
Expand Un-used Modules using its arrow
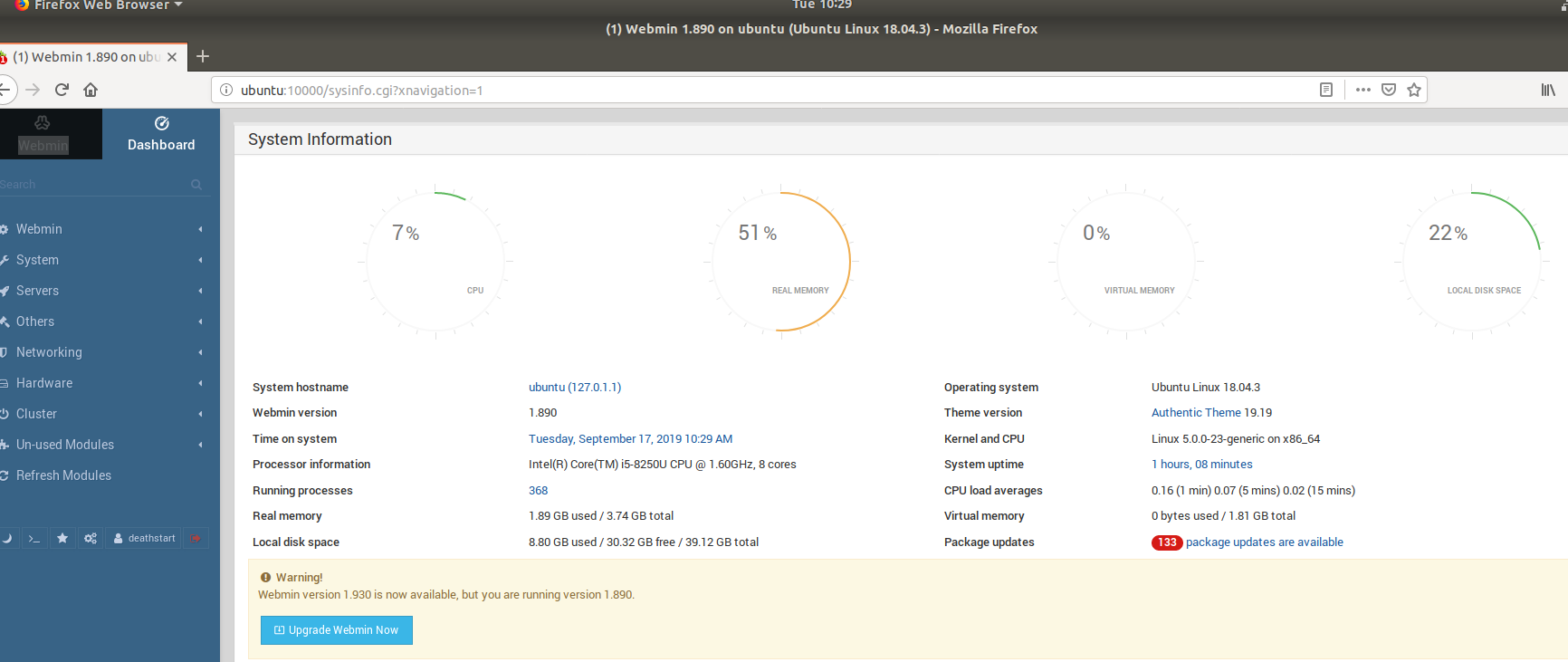click(200, 445)
